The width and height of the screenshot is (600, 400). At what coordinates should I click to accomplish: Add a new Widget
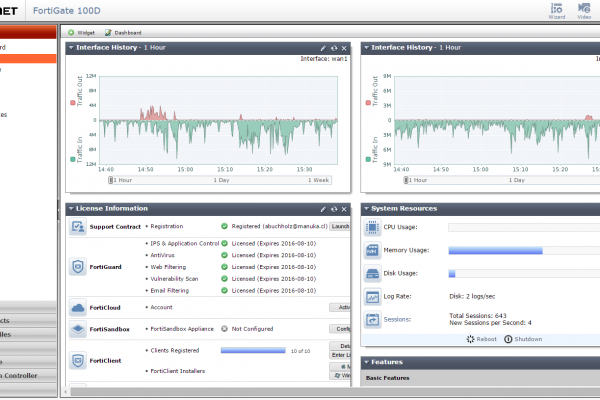pos(81,33)
